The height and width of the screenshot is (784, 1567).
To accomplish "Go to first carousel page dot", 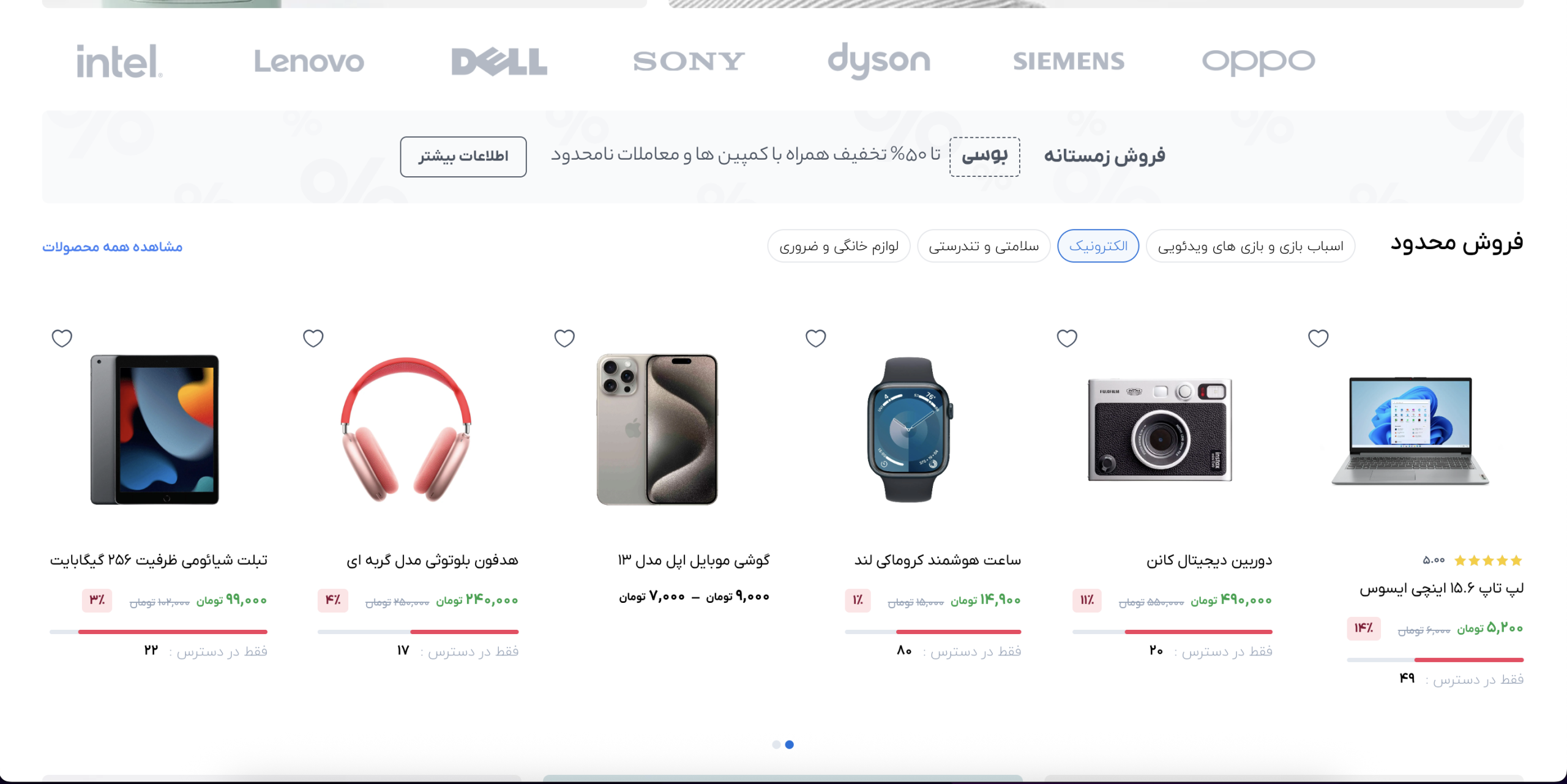I will pyautogui.click(x=776, y=744).
